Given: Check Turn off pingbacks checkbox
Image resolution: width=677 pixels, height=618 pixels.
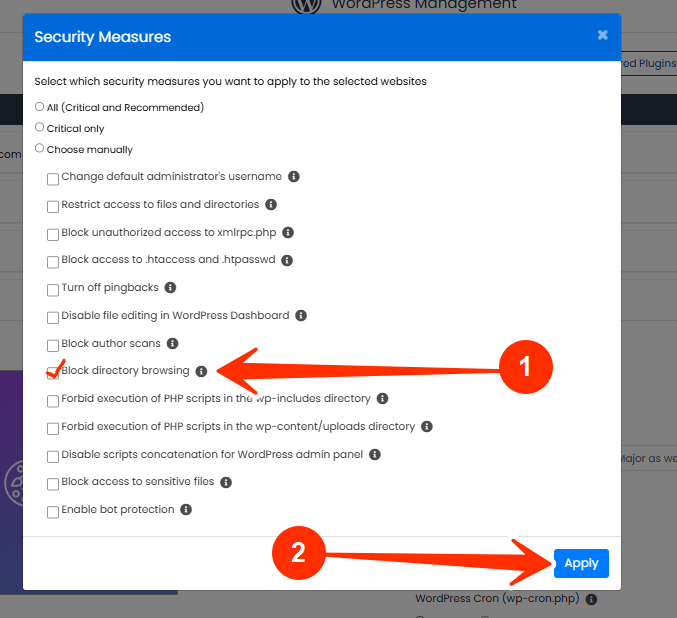Looking at the screenshot, I should pyautogui.click(x=53, y=290).
